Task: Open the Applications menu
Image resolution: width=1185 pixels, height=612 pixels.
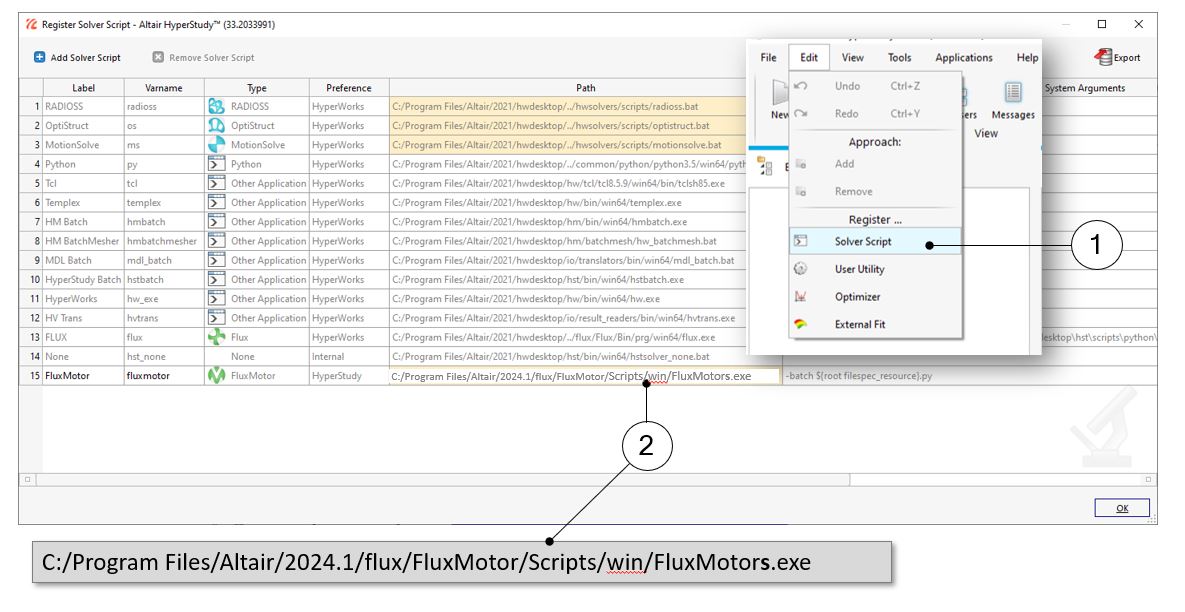Action: coord(963,58)
